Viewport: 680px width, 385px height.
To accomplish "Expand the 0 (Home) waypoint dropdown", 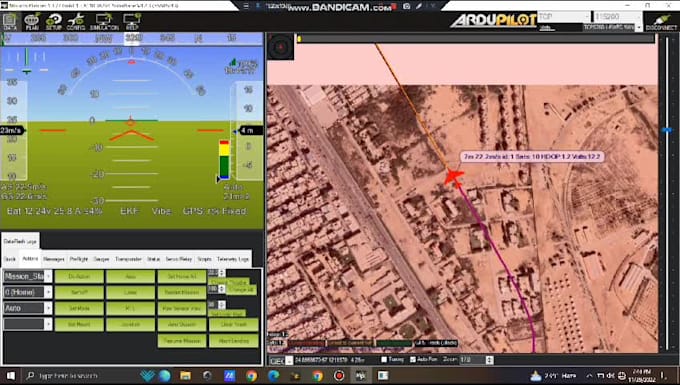I will point(48,292).
